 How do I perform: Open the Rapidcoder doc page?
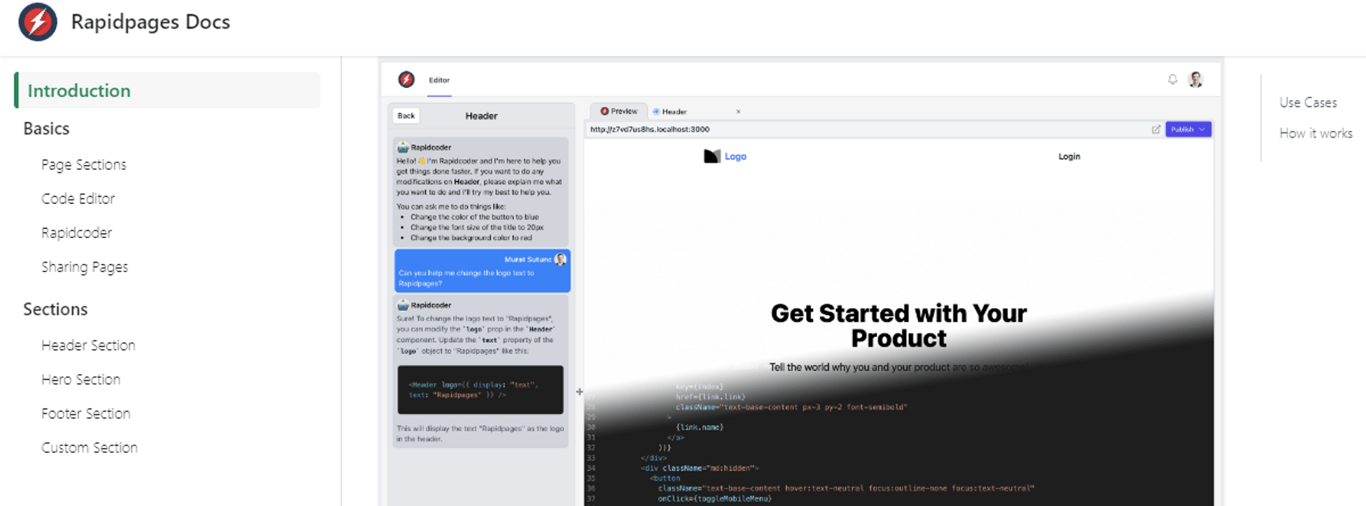[x=76, y=233]
